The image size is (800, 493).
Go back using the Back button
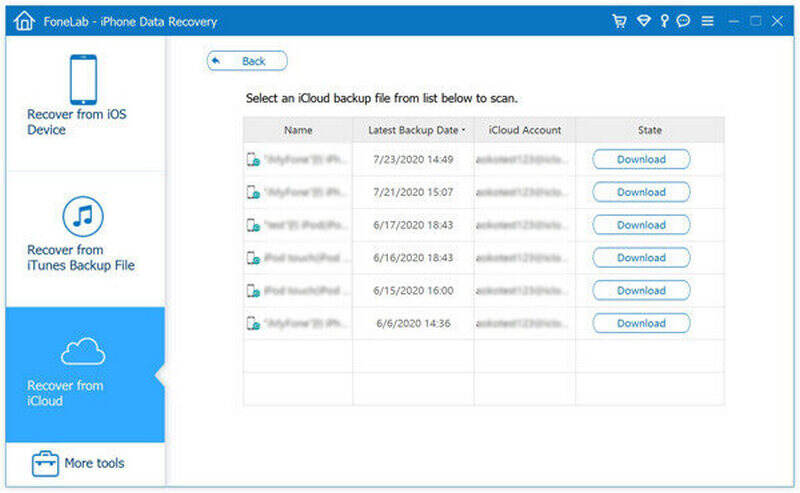247,61
